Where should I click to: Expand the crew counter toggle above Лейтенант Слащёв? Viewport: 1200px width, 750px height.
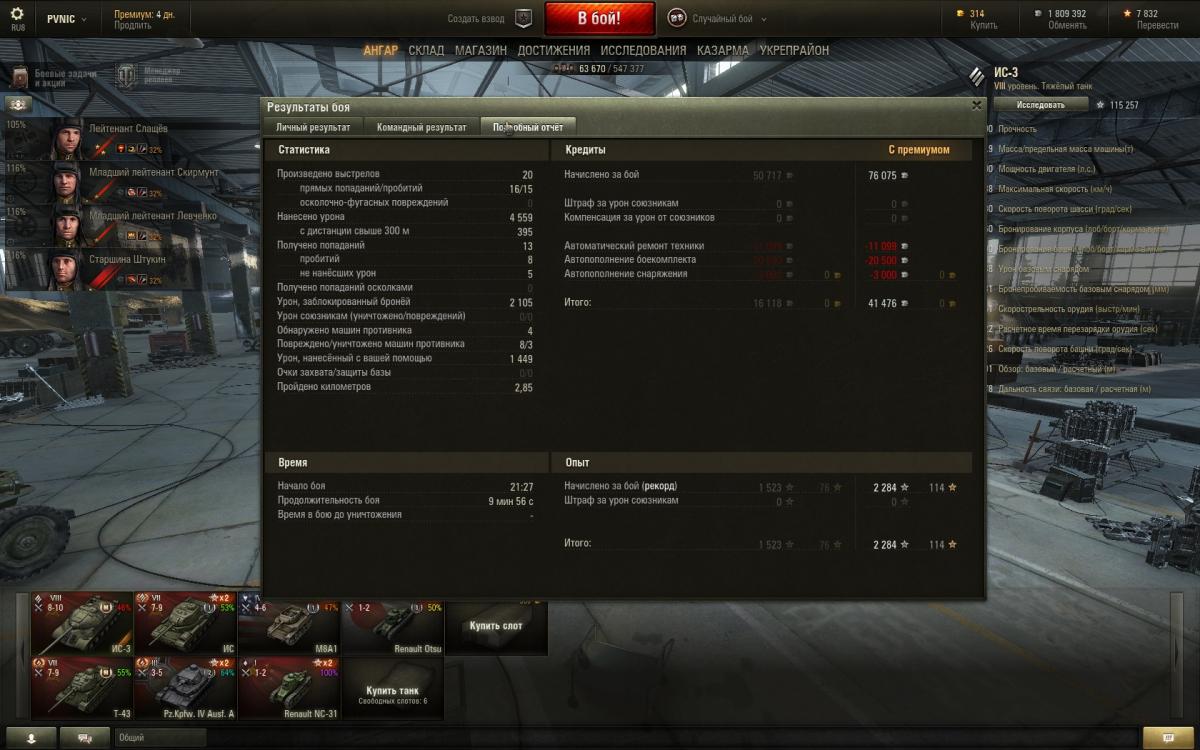tap(19, 104)
